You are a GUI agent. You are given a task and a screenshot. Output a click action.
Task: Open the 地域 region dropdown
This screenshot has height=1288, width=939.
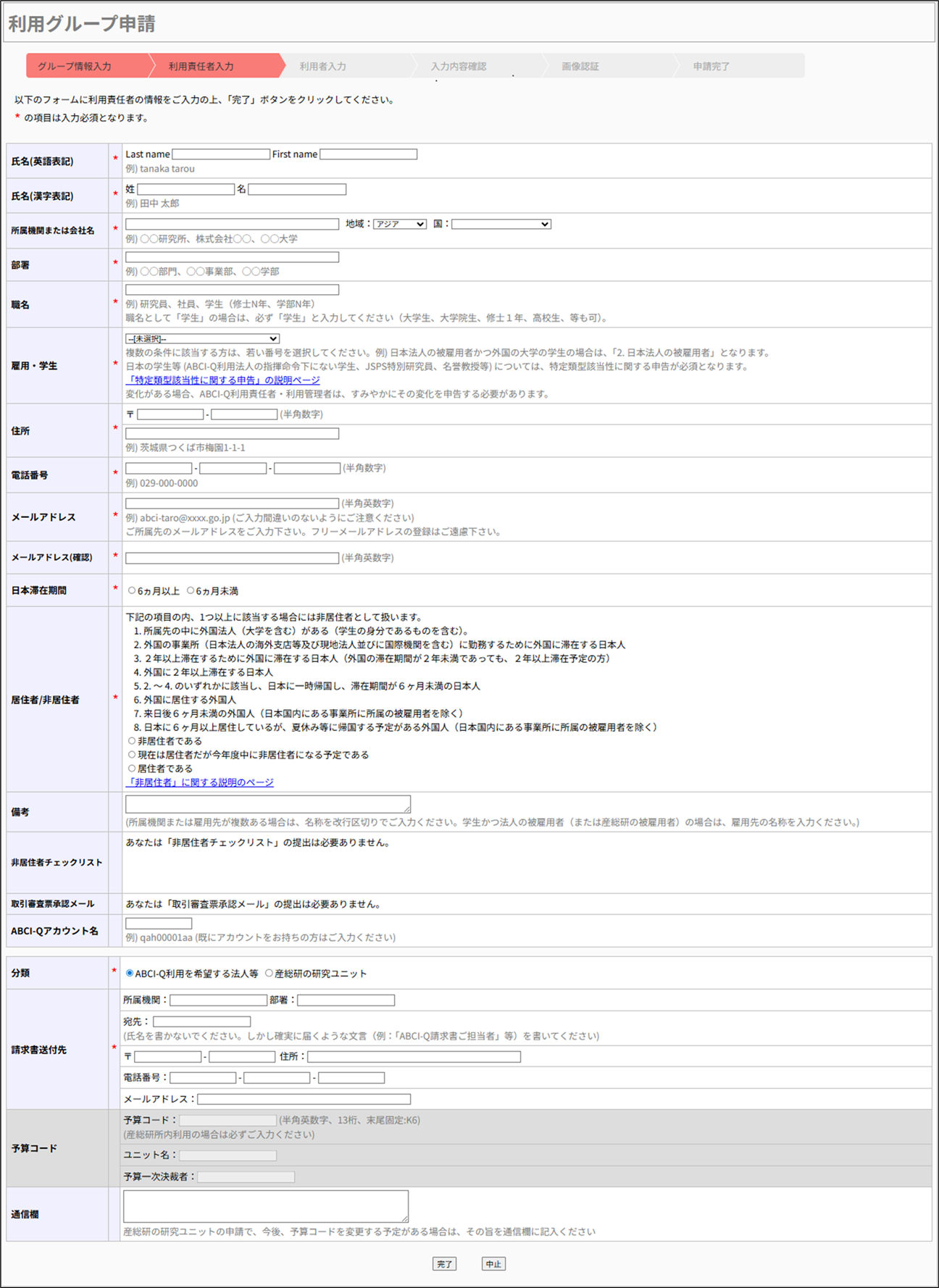[399, 225]
